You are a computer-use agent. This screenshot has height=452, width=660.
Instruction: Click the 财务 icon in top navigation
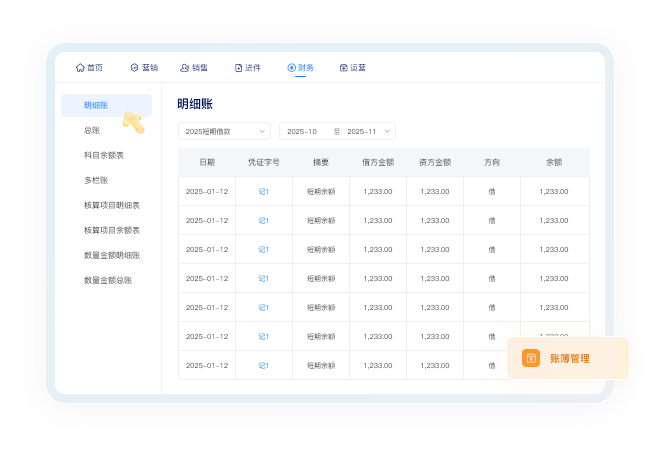pos(291,68)
